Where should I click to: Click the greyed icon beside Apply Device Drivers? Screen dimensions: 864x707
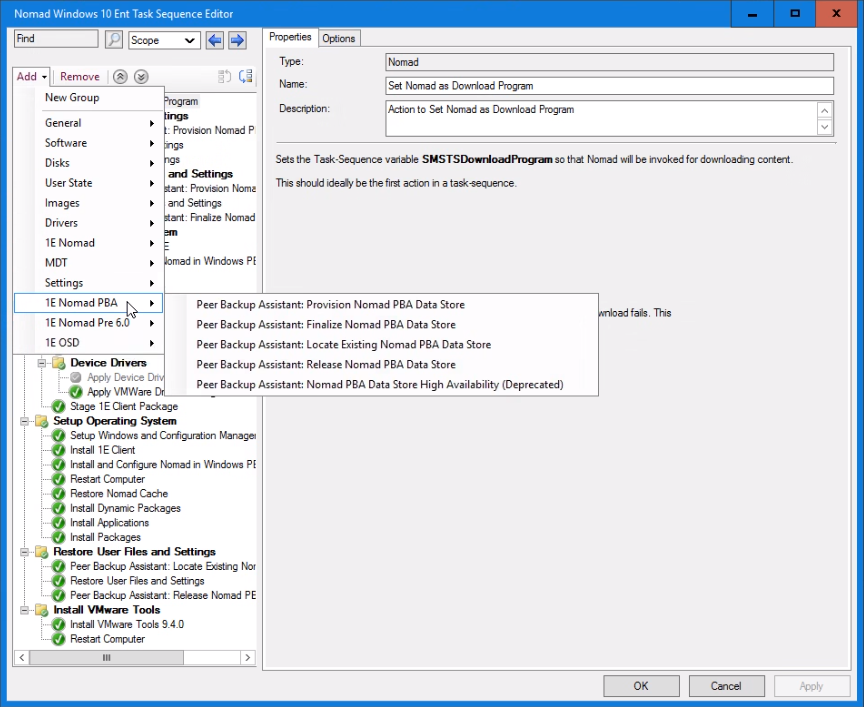[76, 377]
